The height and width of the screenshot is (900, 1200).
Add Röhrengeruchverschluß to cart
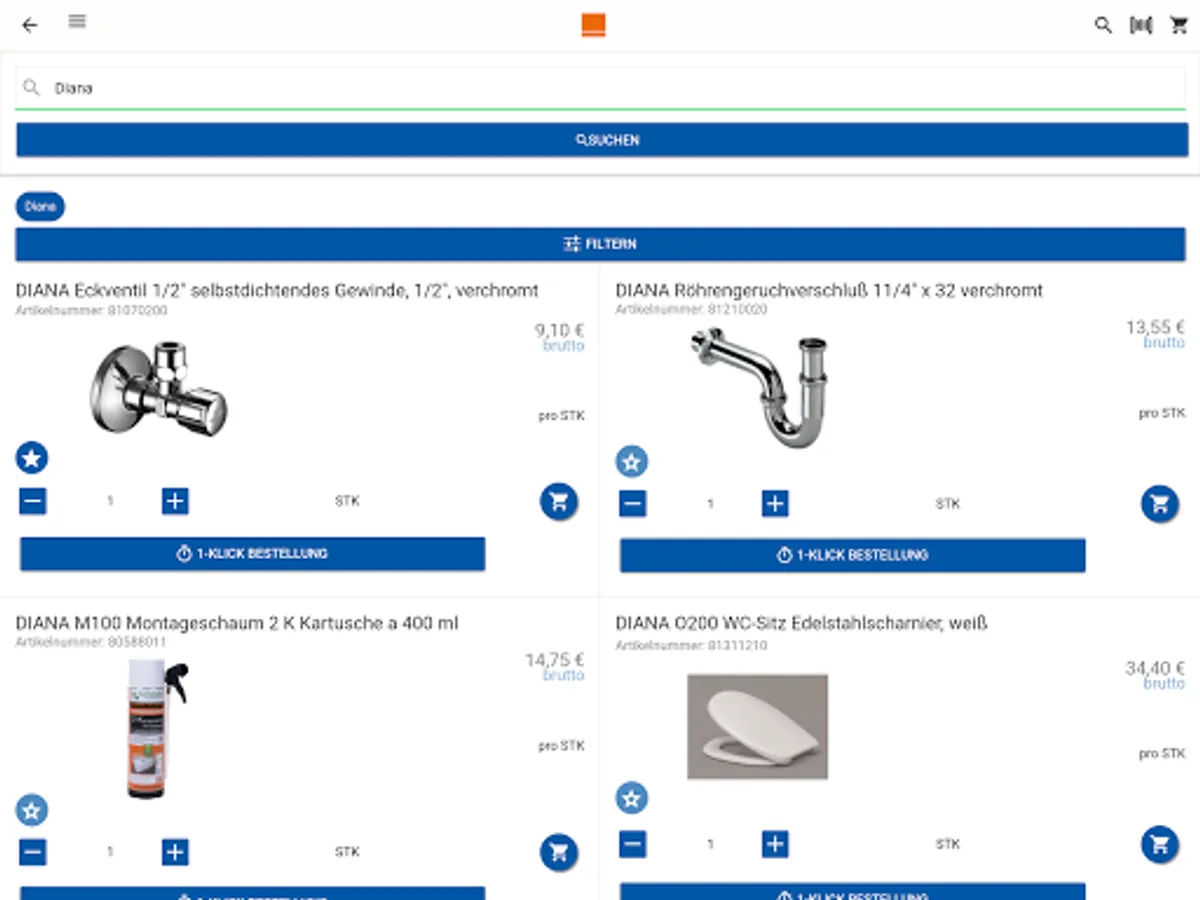pyautogui.click(x=1160, y=504)
